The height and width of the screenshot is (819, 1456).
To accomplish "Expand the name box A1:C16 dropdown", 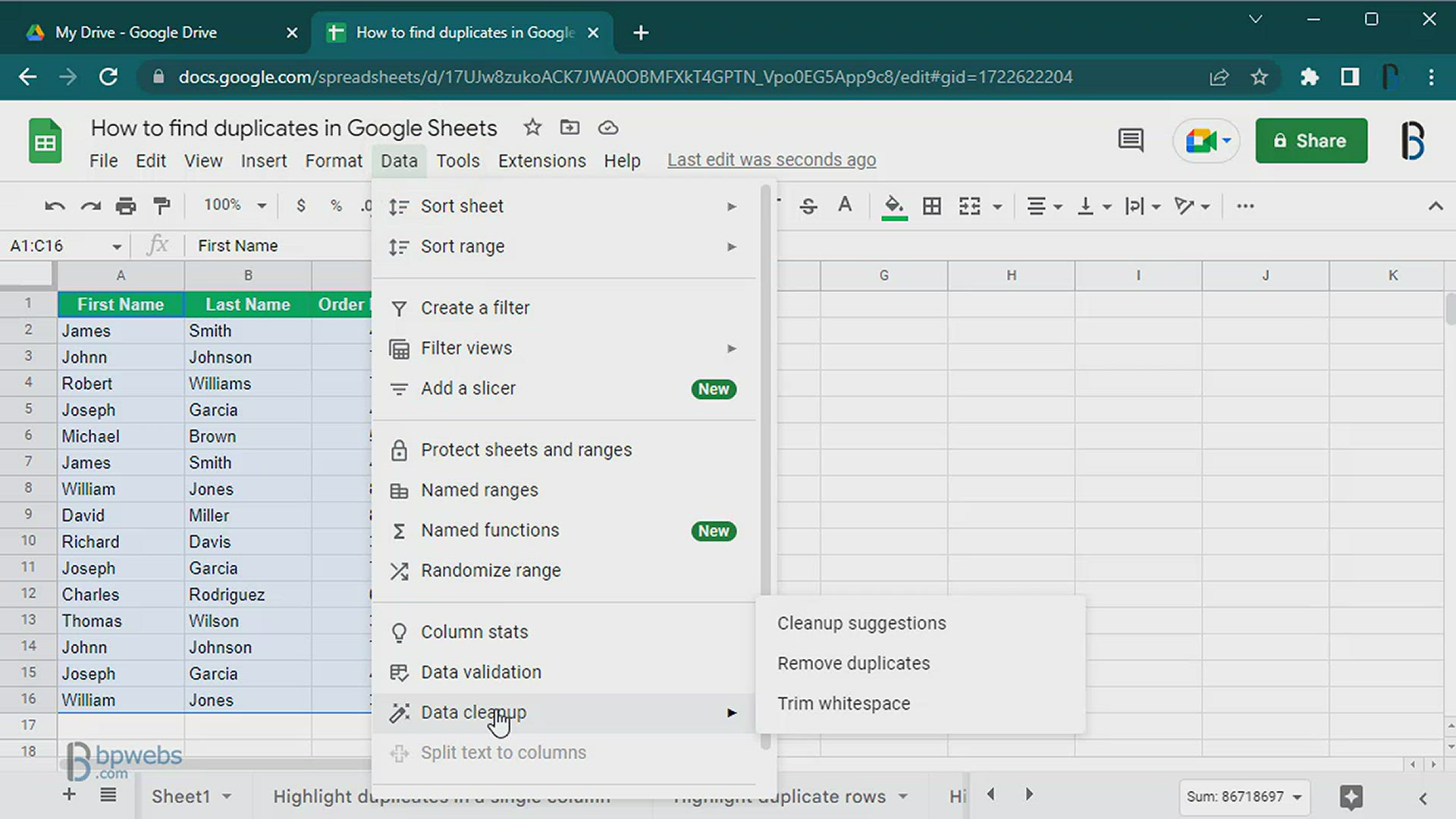I will coord(116,246).
